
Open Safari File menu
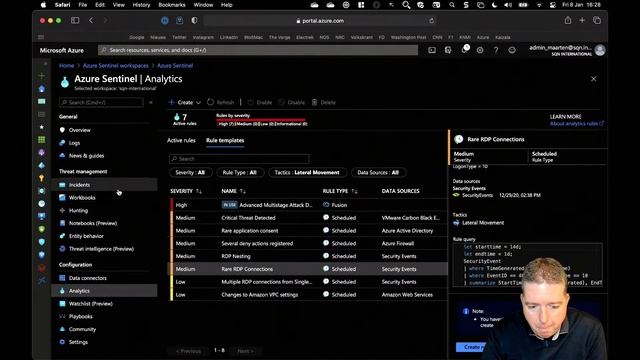click(83, 5)
